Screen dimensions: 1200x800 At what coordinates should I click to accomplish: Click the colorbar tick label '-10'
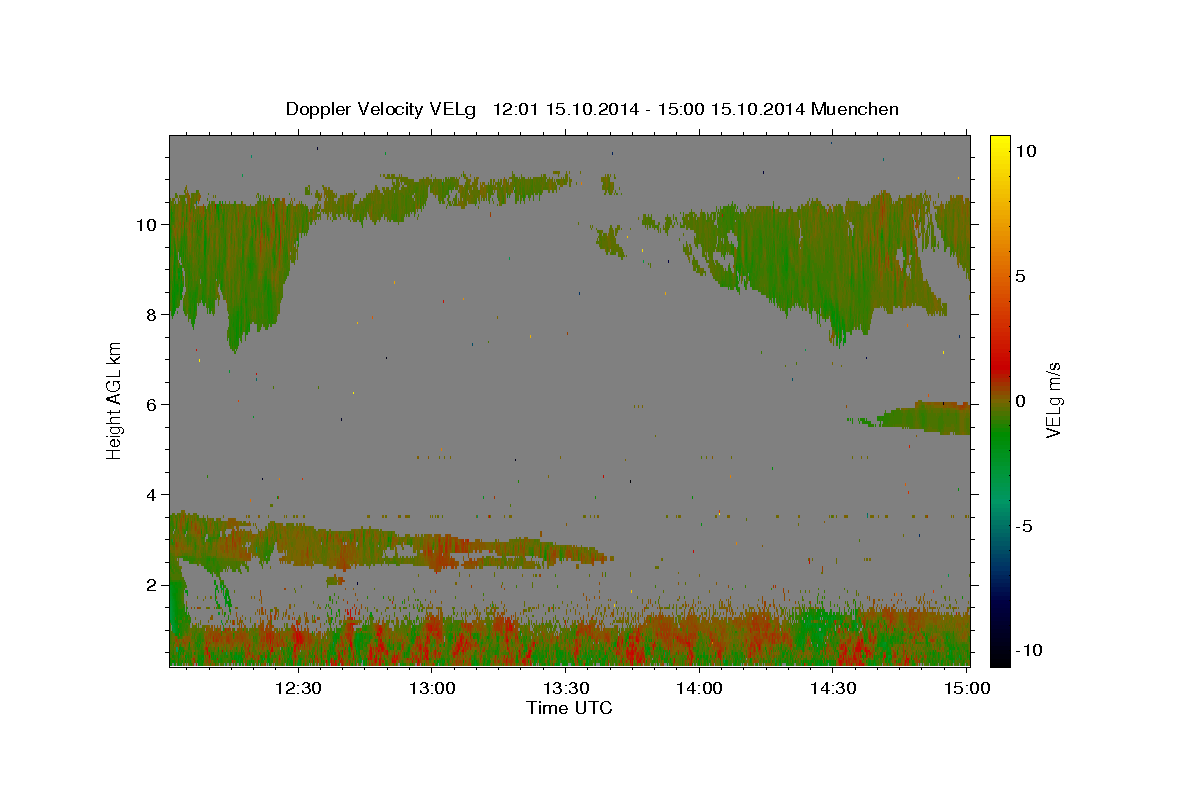tap(1027, 651)
